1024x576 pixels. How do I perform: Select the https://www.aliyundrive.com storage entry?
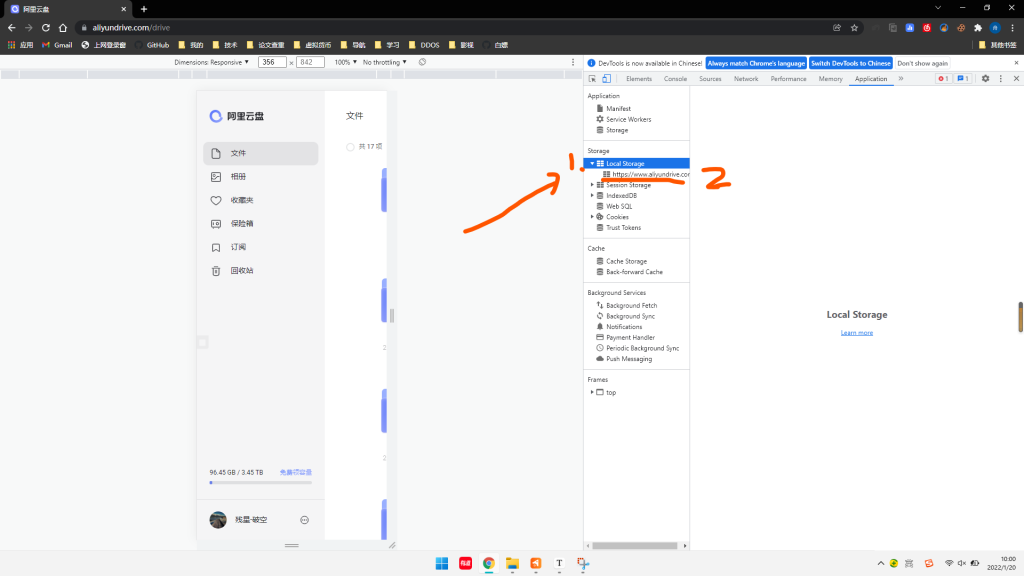(x=650, y=174)
